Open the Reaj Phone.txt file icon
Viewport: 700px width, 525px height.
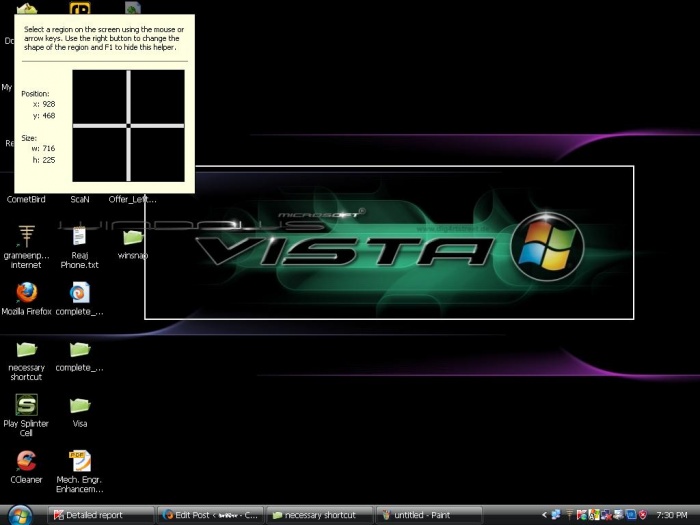(79, 236)
